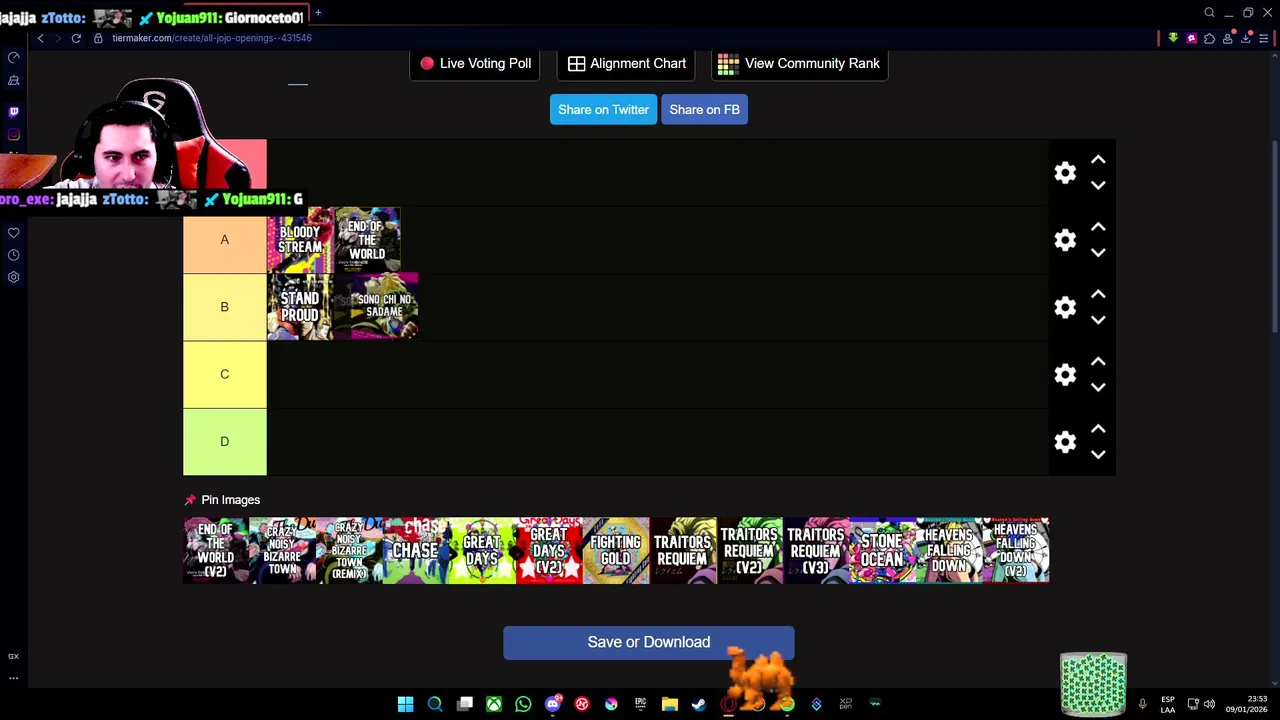The height and width of the screenshot is (720, 1280).
Task: Open the Xbox app from taskbar
Action: tap(494, 704)
